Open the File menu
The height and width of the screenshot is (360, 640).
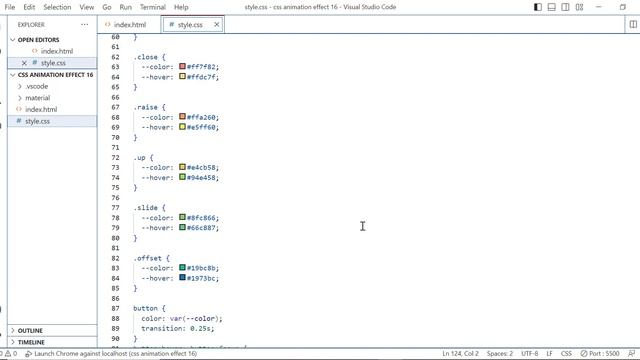coord(10,7)
